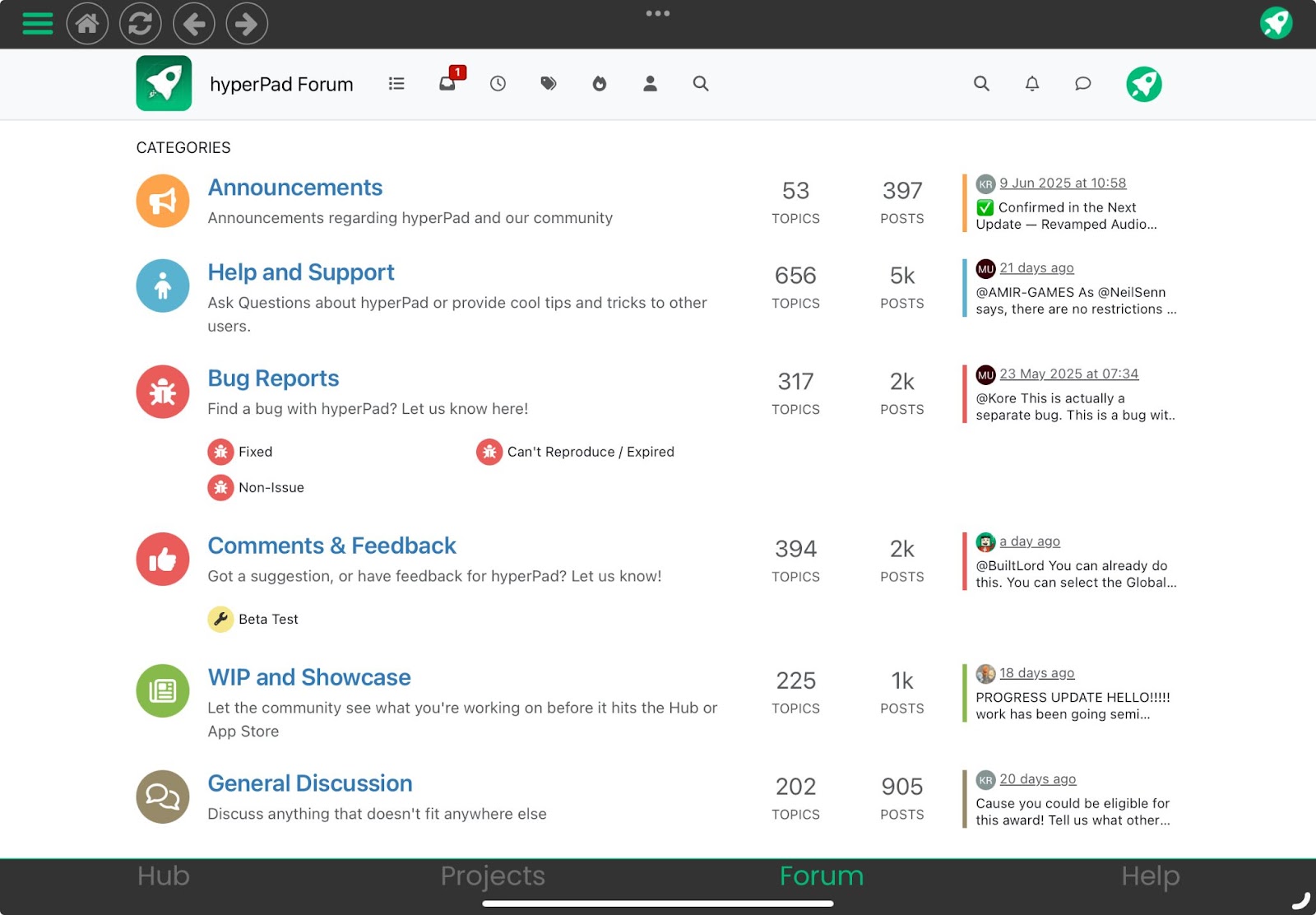Click Comments & Feedback thumbs-up icon
1316x915 pixels.
click(163, 560)
